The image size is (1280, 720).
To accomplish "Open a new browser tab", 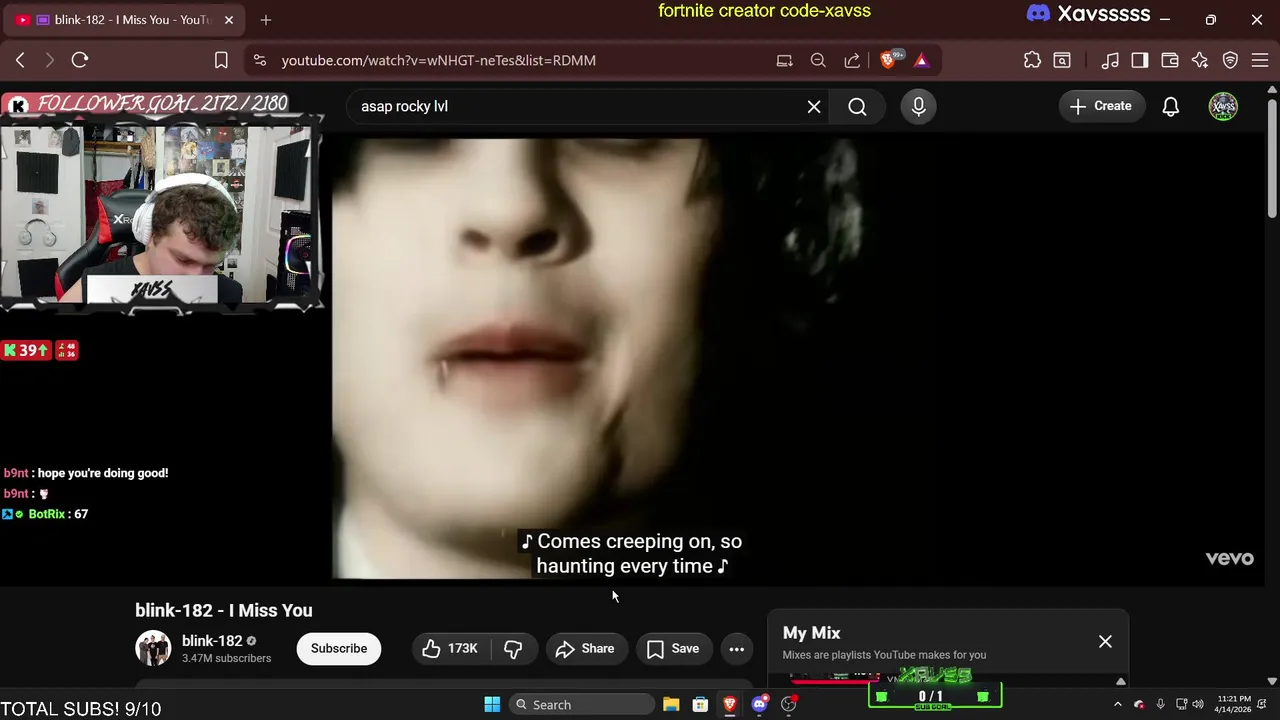I will (265, 20).
